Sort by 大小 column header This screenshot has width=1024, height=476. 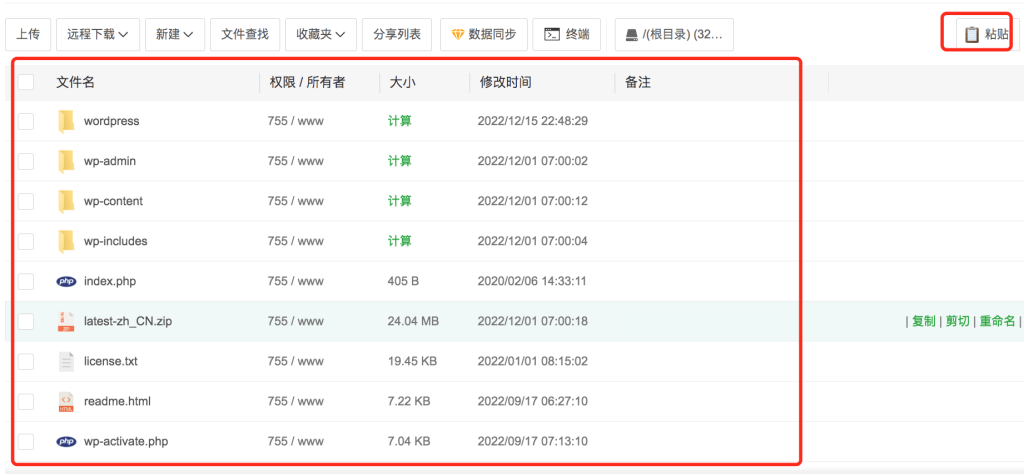tap(402, 82)
